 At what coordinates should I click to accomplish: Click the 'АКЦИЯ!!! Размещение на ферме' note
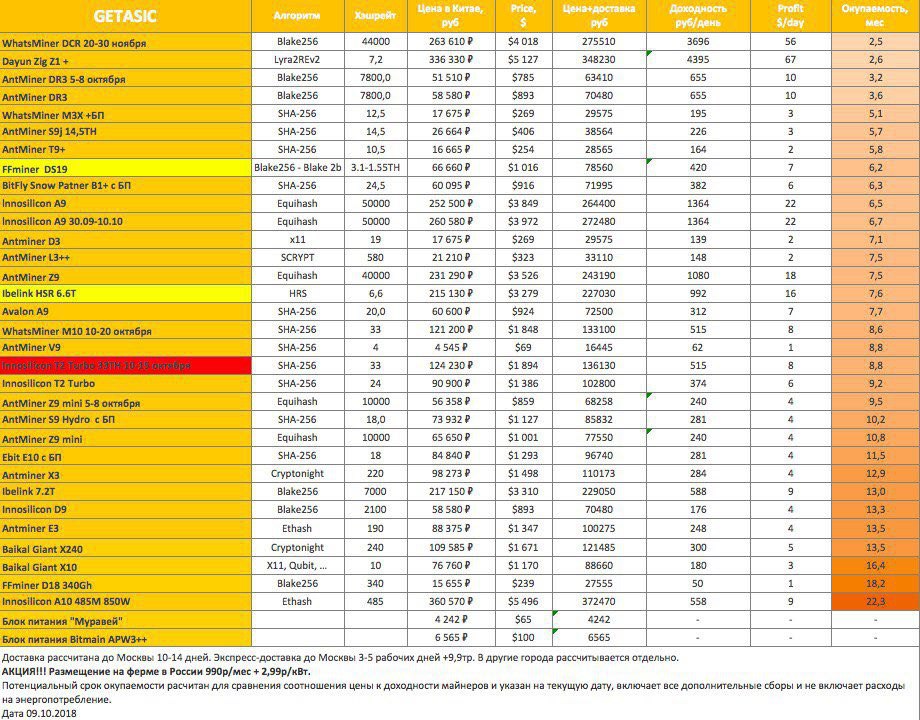tap(156, 672)
